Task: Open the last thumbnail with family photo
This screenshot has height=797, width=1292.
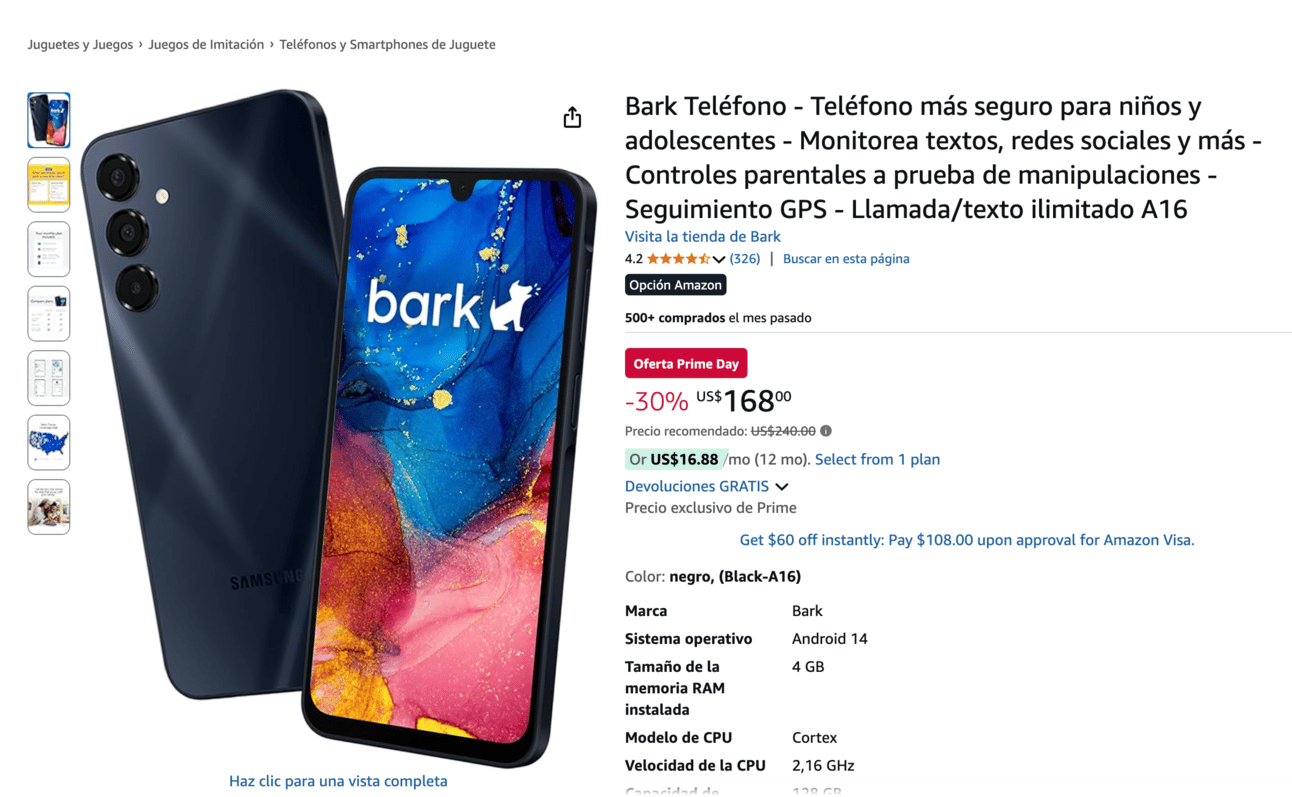Action: [x=49, y=507]
